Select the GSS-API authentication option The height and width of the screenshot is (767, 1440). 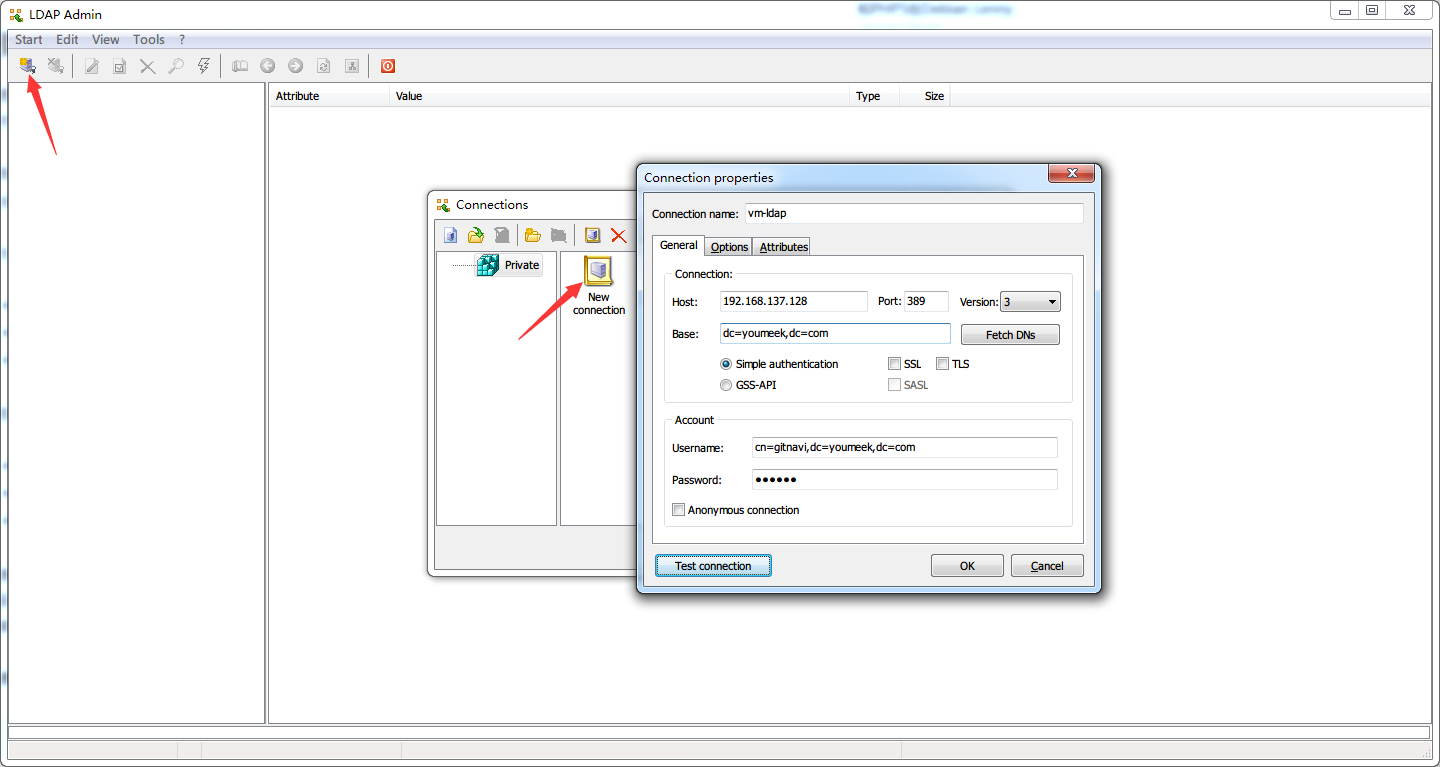tap(726, 384)
